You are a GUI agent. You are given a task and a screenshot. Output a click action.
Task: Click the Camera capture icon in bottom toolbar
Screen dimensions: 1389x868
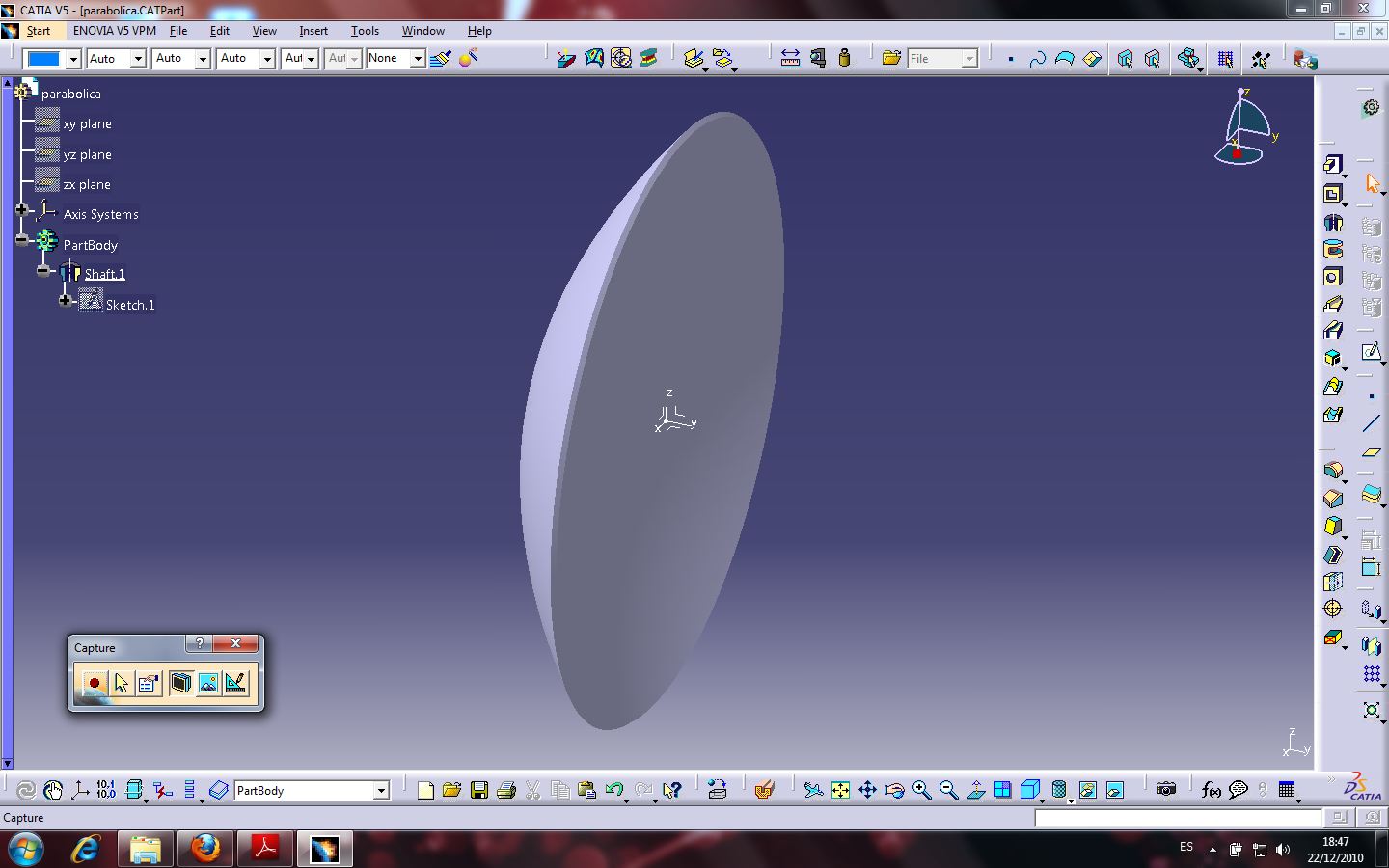[x=1166, y=790]
